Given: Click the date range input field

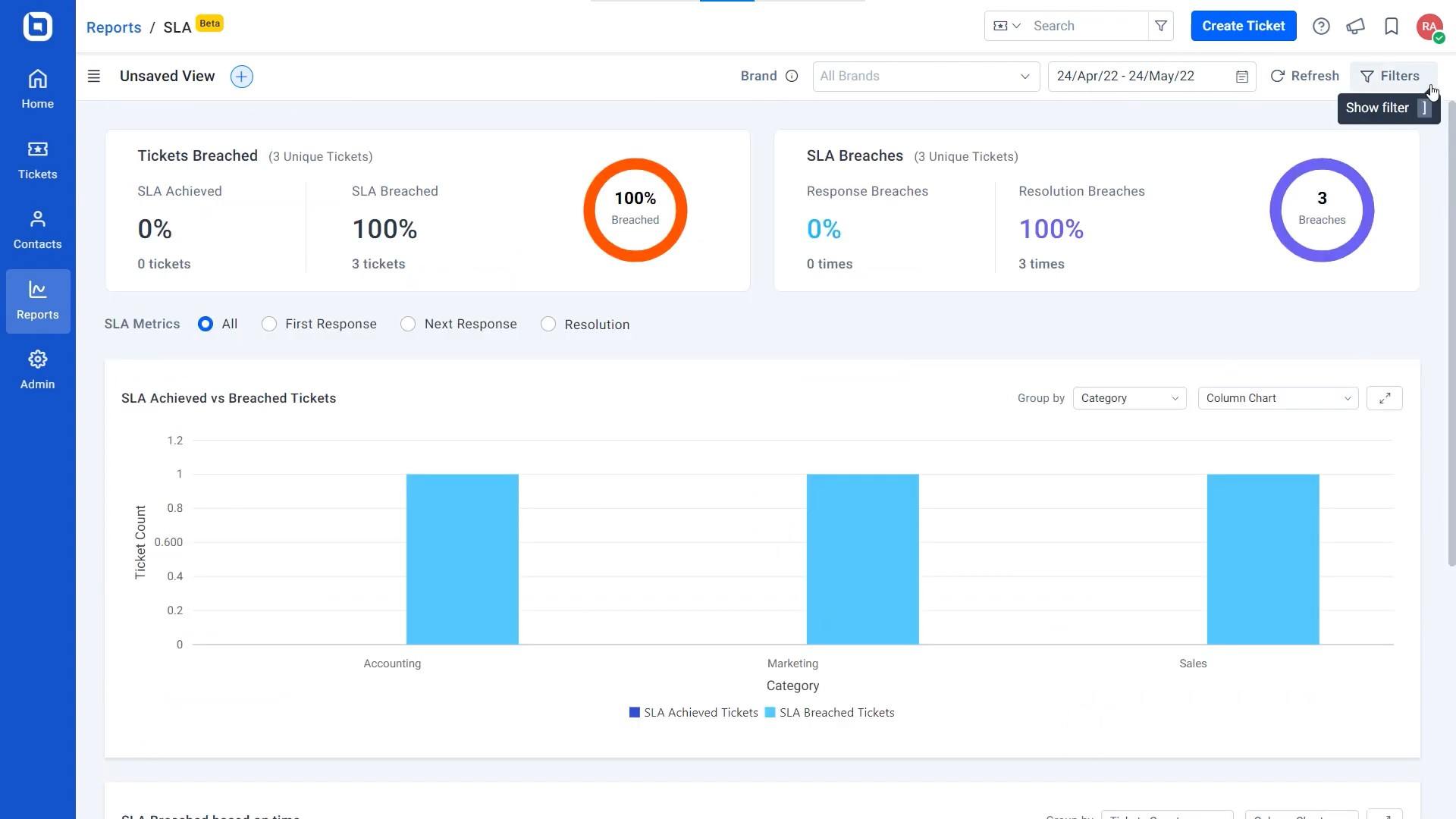Looking at the screenshot, I should click(x=1151, y=76).
